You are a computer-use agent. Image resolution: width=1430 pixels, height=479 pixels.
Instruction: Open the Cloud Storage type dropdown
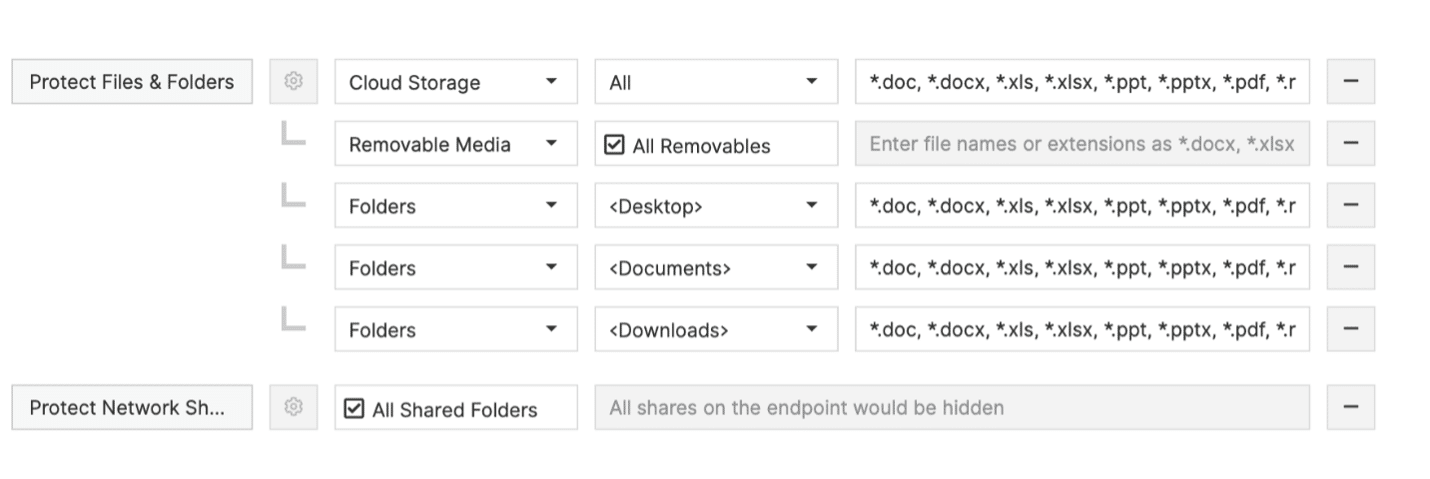tap(456, 82)
